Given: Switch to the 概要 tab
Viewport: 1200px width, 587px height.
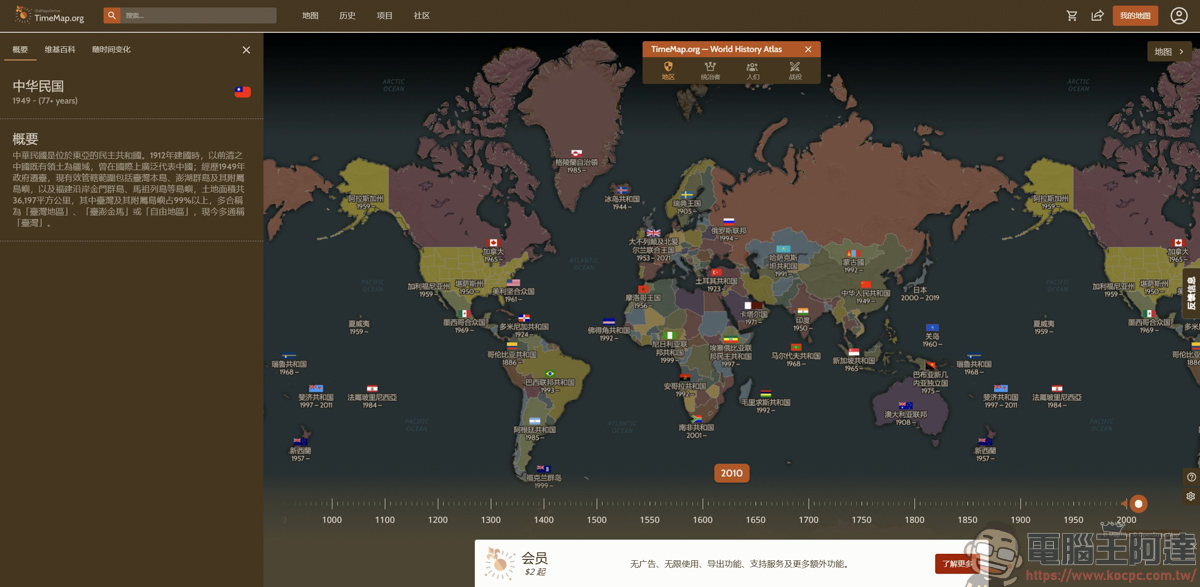Looking at the screenshot, I should coord(20,50).
